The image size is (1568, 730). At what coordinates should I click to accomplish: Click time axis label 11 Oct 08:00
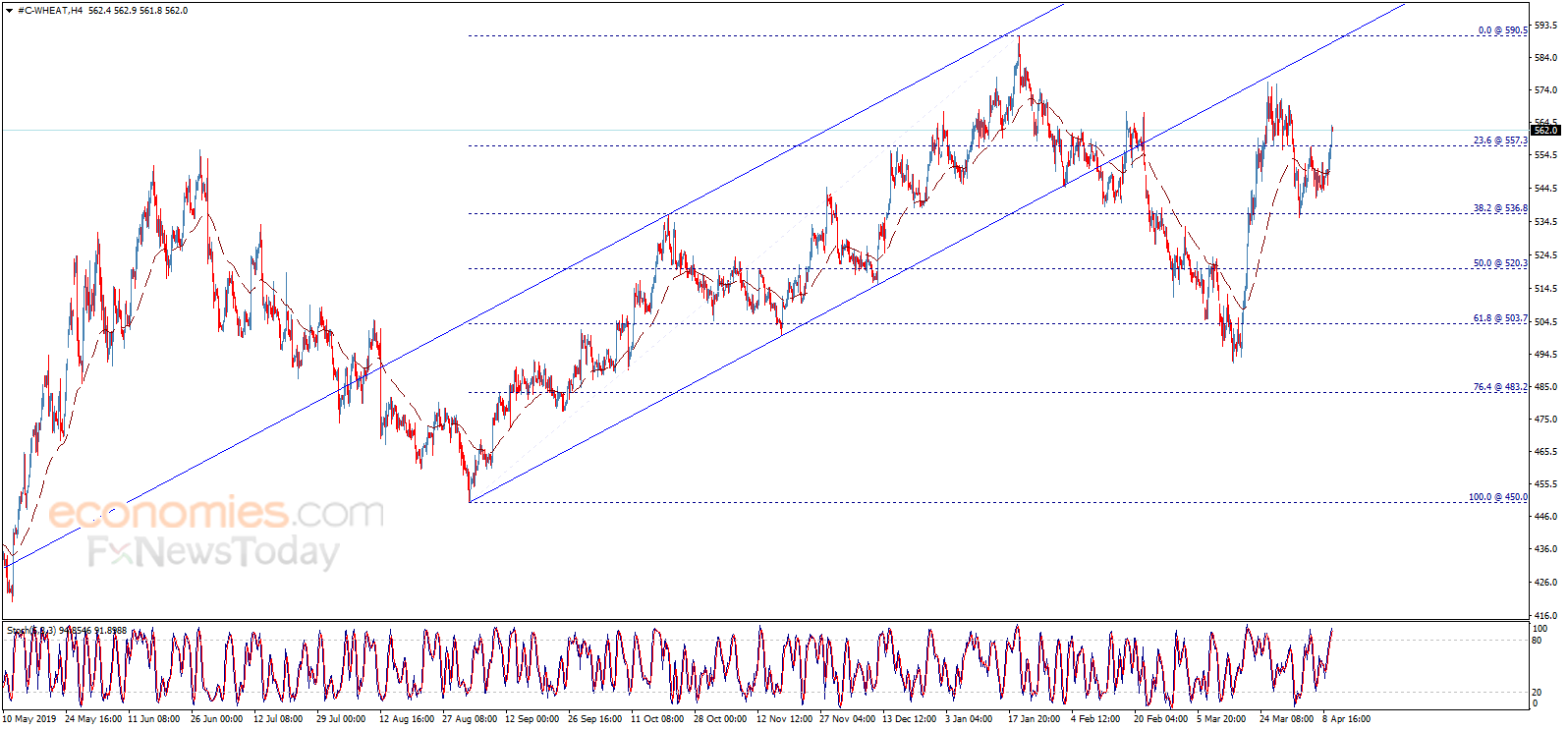pos(657,719)
